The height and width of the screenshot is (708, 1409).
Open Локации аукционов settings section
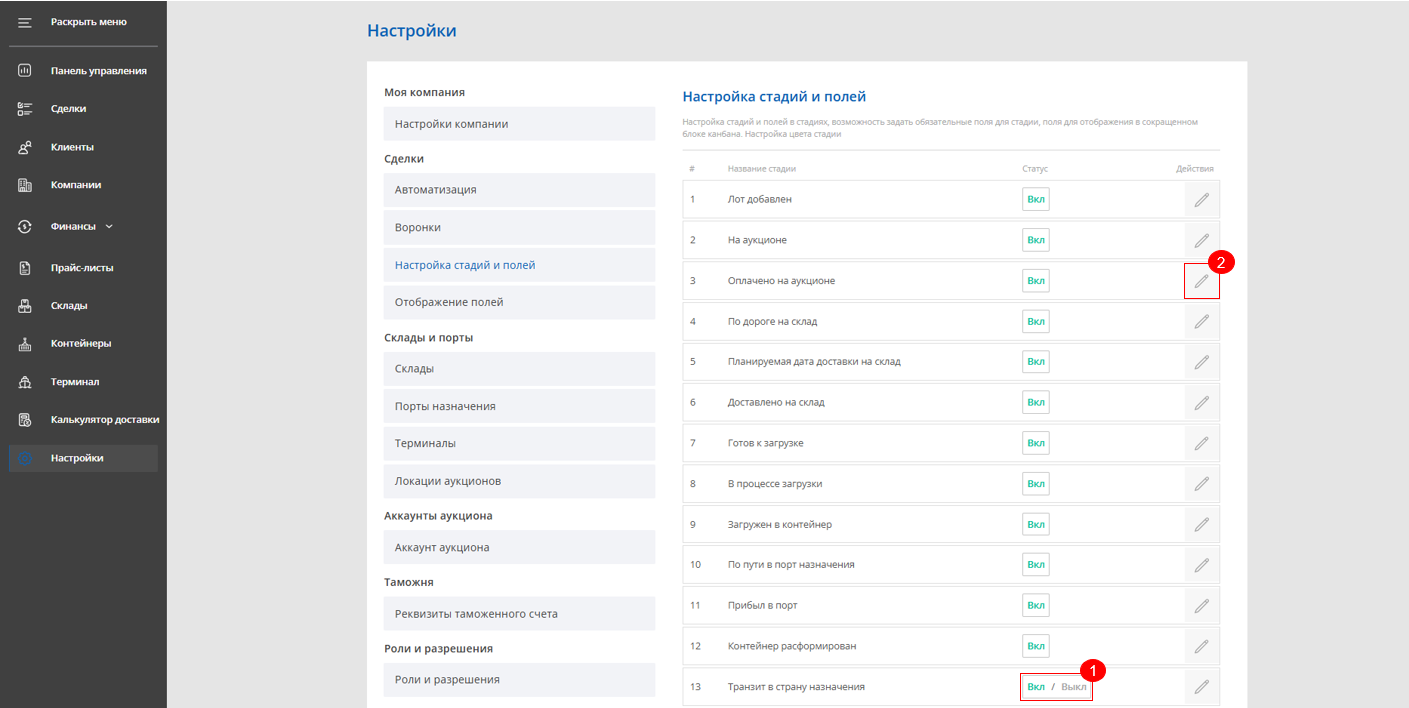519,481
